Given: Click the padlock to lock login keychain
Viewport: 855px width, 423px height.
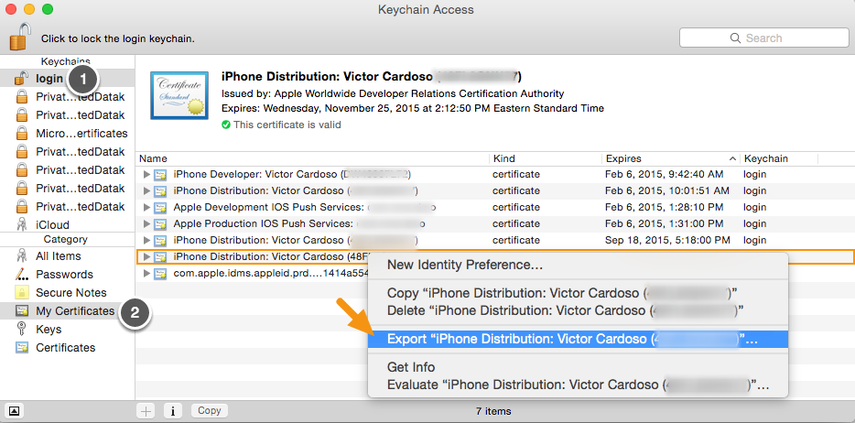Looking at the screenshot, I should click(19, 37).
